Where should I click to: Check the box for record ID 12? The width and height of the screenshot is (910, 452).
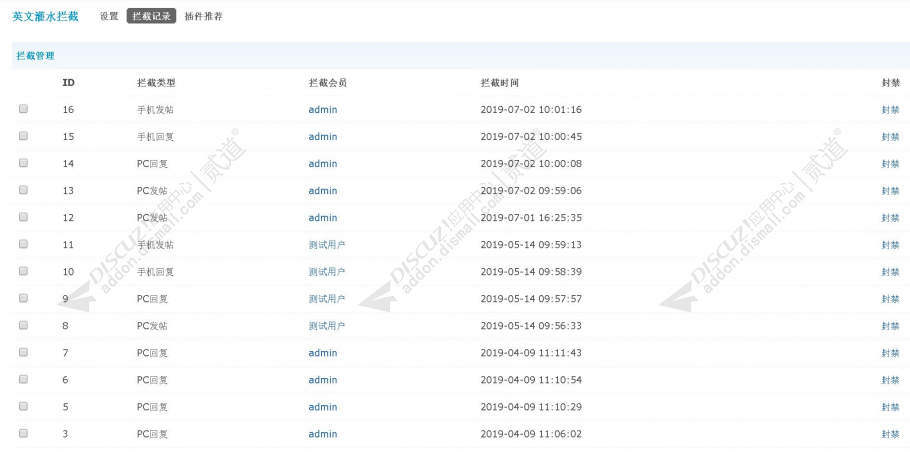(x=23, y=217)
